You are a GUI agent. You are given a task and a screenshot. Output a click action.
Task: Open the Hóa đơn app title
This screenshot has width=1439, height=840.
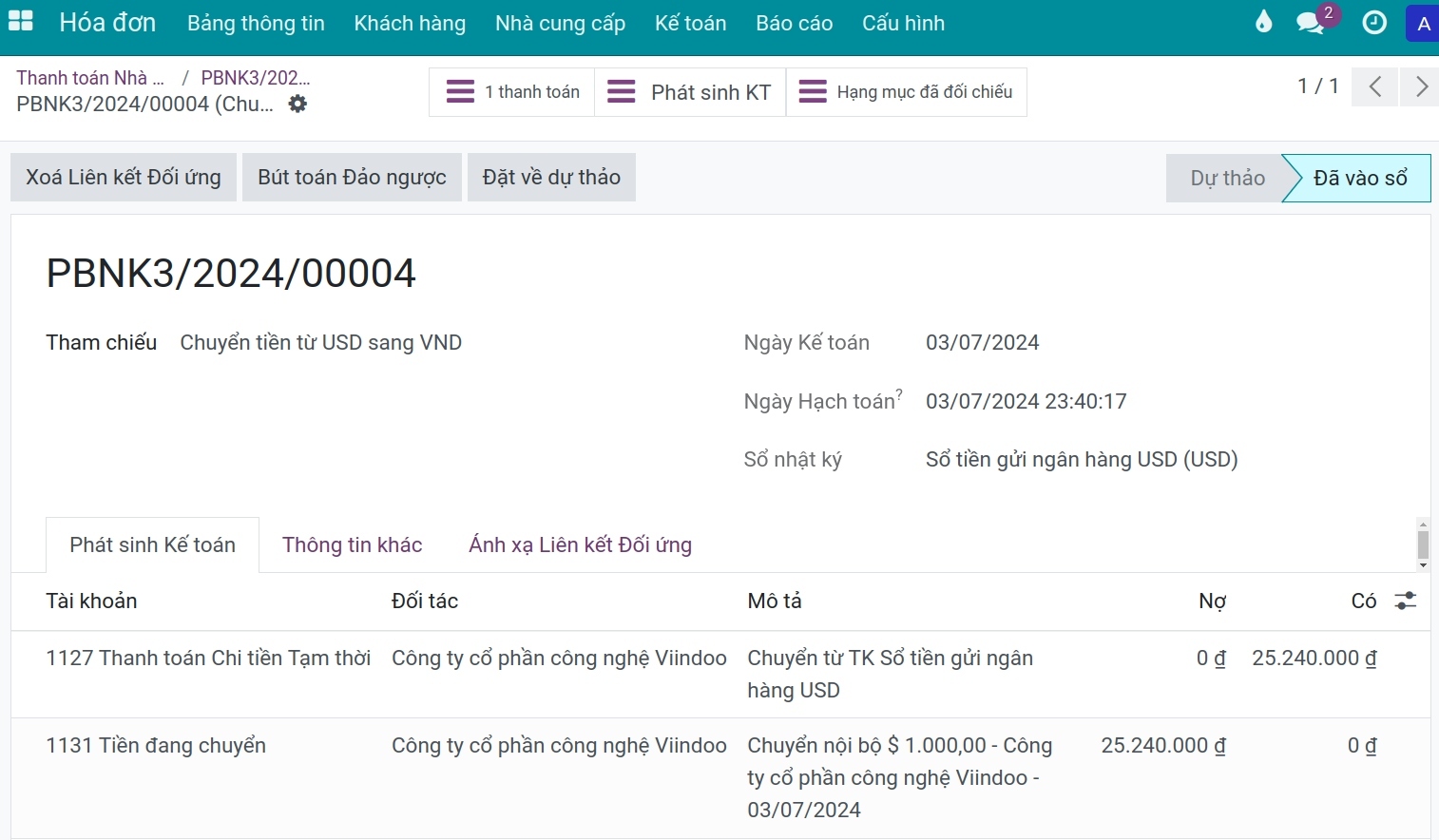click(x=107, y=23)
